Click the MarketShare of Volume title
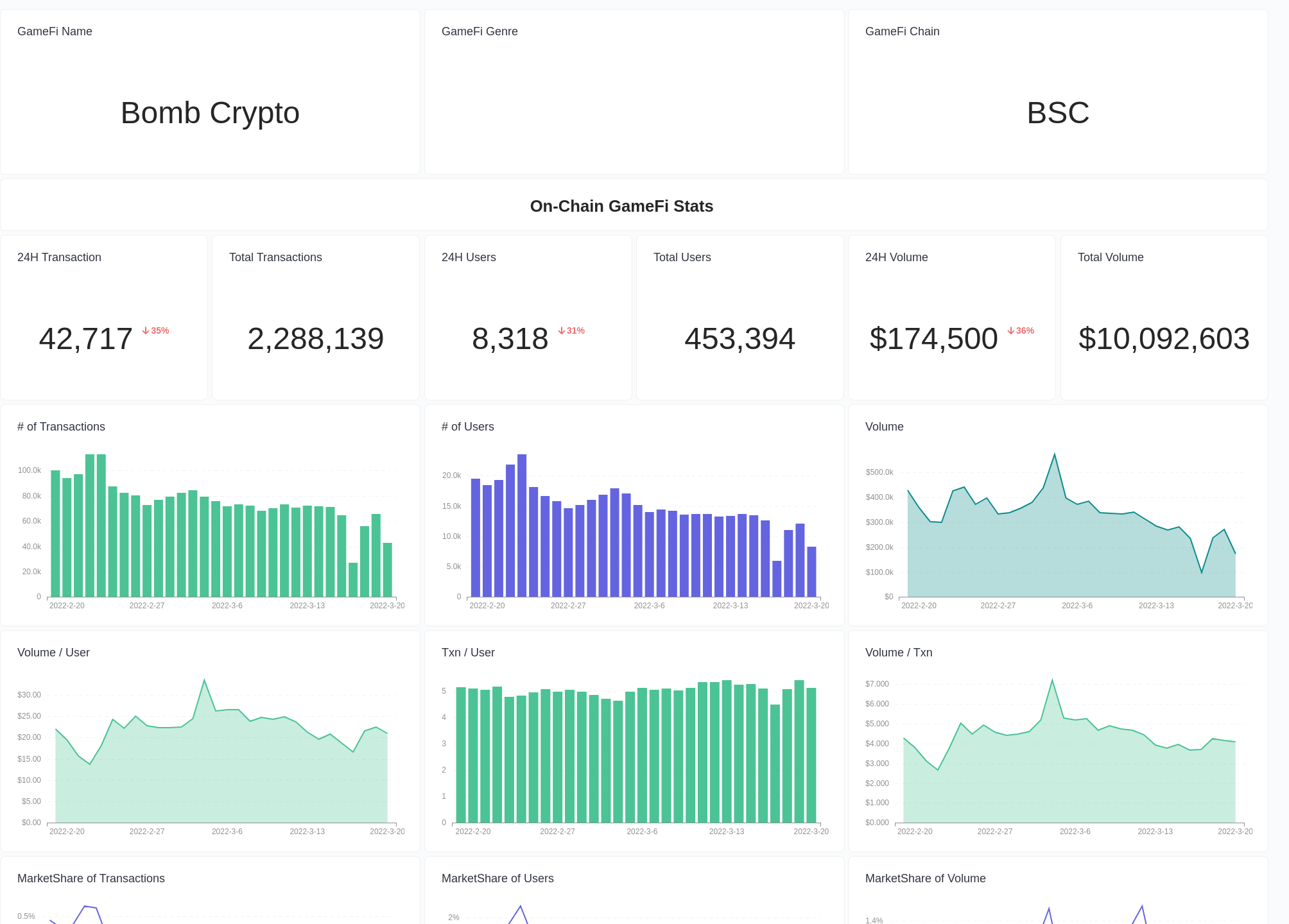The width and height of the screenshot is (1289, 924). 925,878
